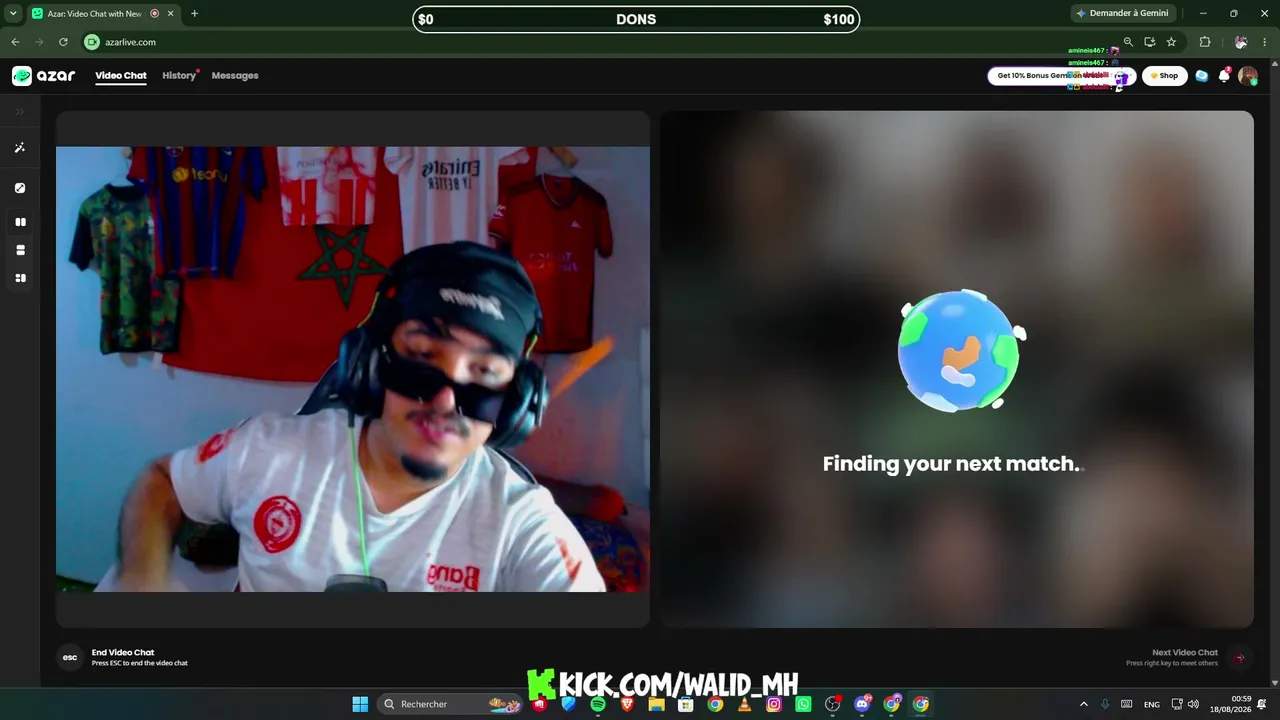Open the blue gem chat icon
Viewport: 1280px width, 720px height.
click(1201, 76)
